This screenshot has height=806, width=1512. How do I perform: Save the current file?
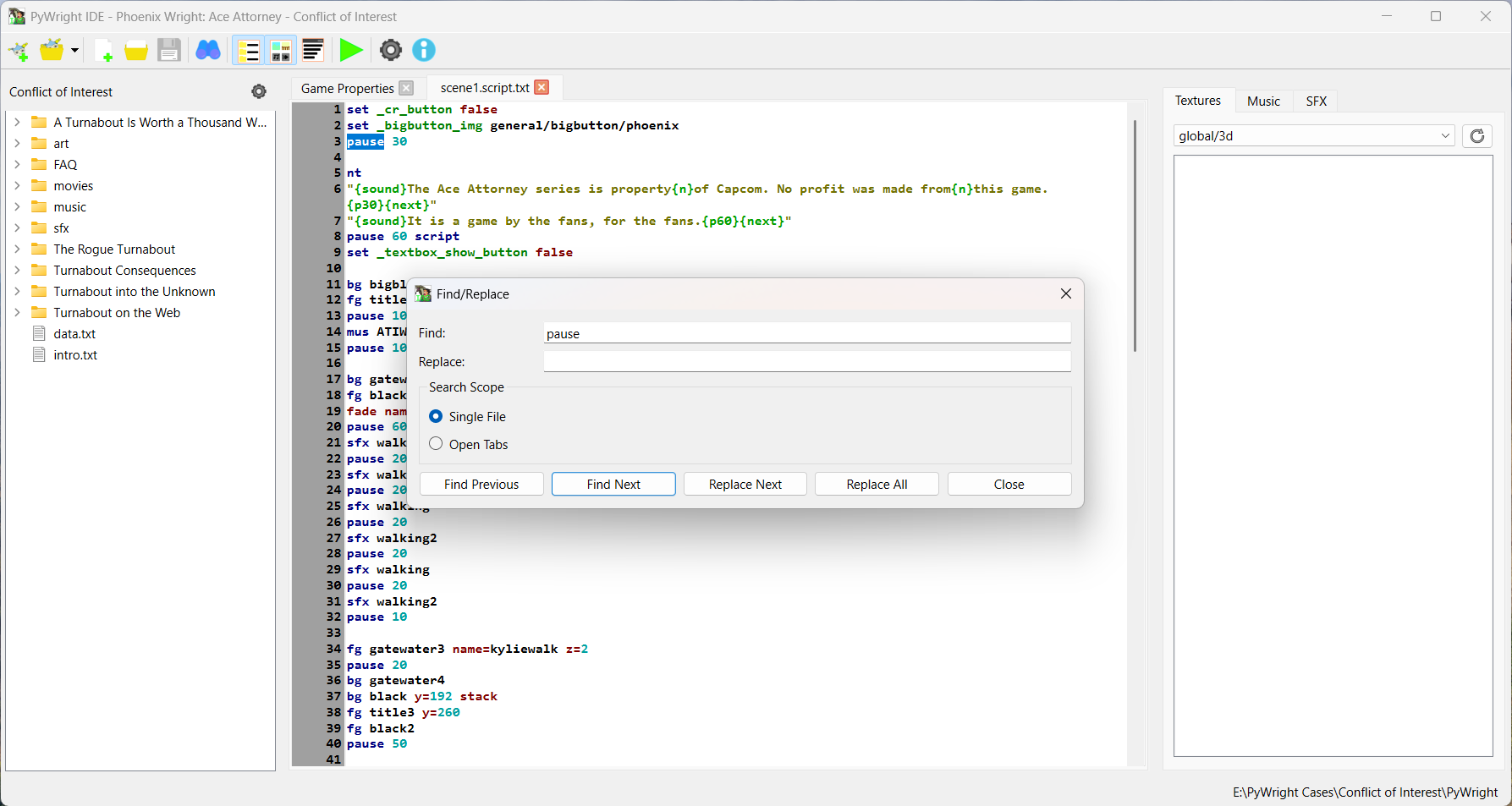tap(169, 51)
